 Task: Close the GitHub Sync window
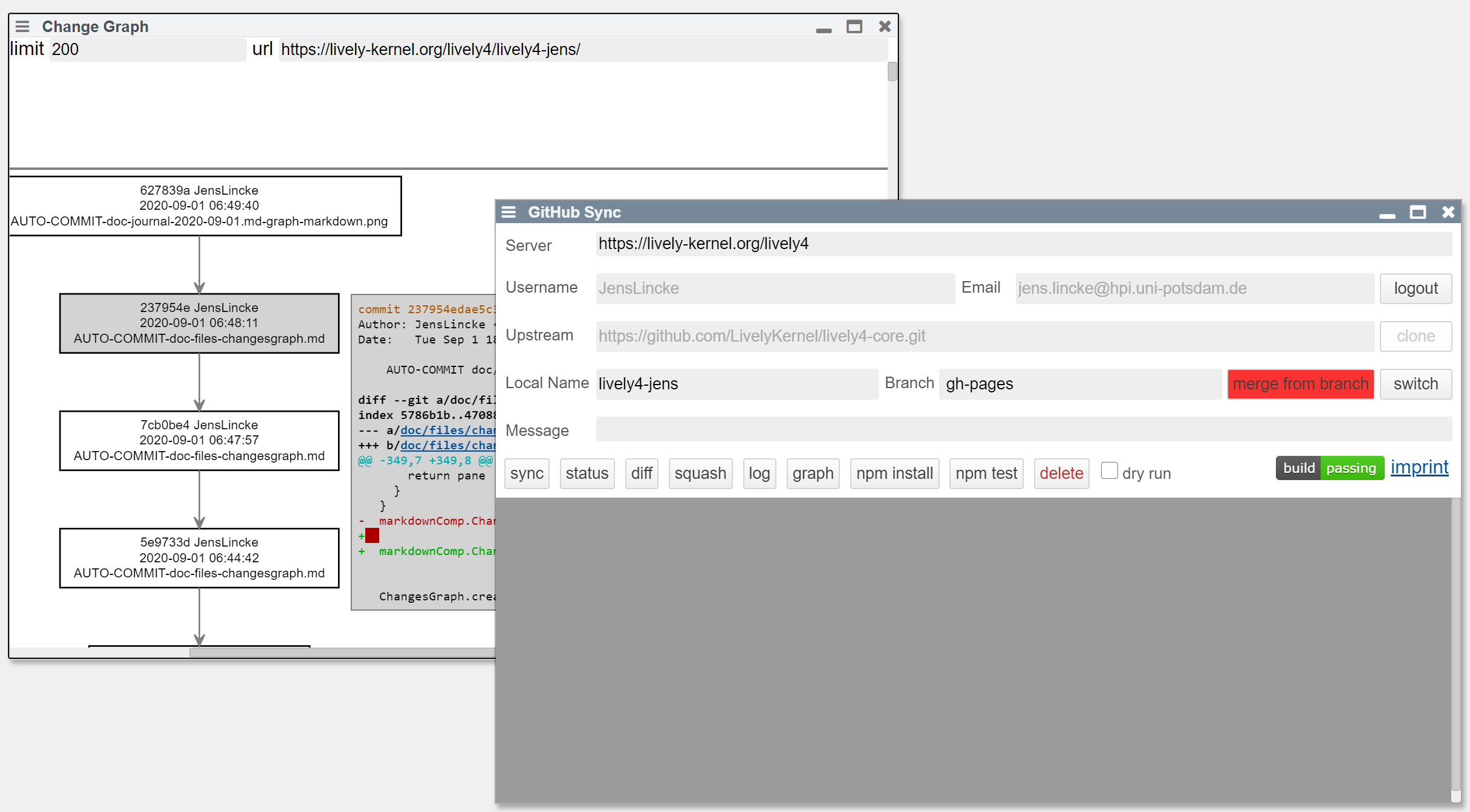(x=1448, y=212)
